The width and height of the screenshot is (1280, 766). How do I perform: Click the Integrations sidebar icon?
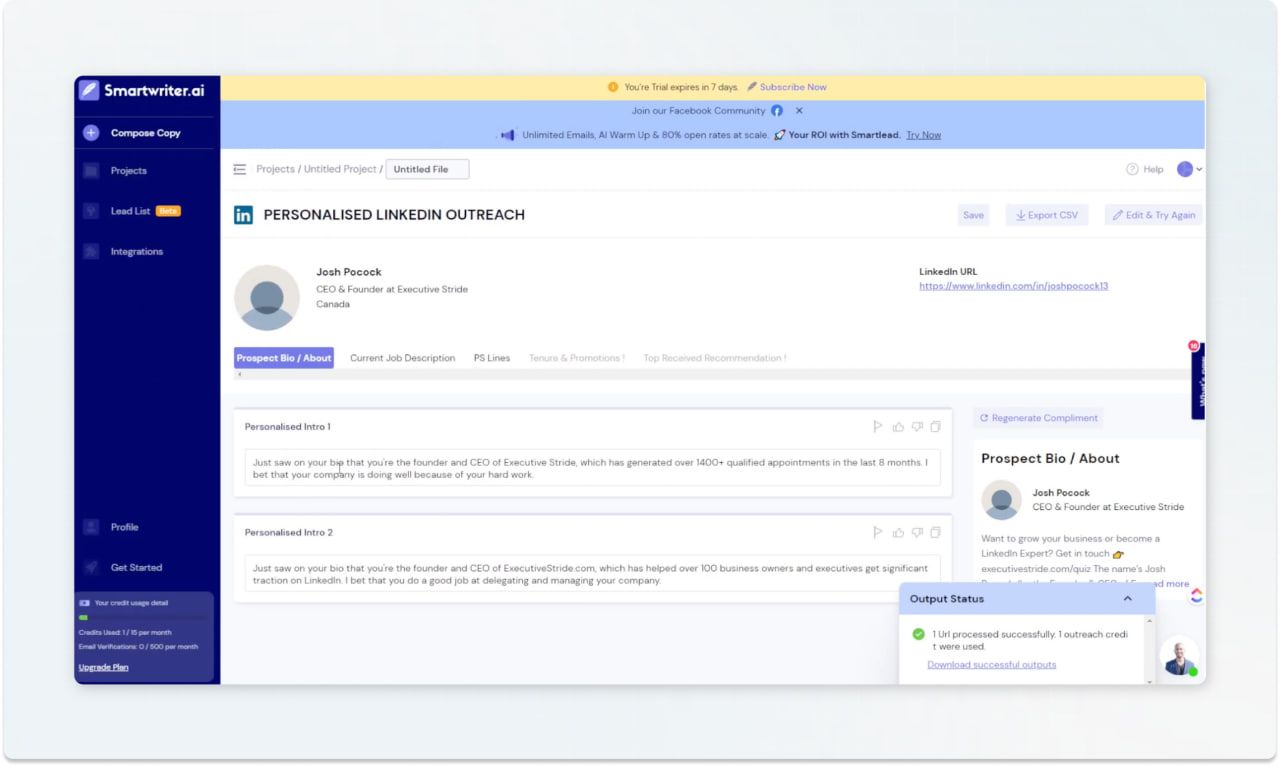pyautogui.click(x=91, y=251)
